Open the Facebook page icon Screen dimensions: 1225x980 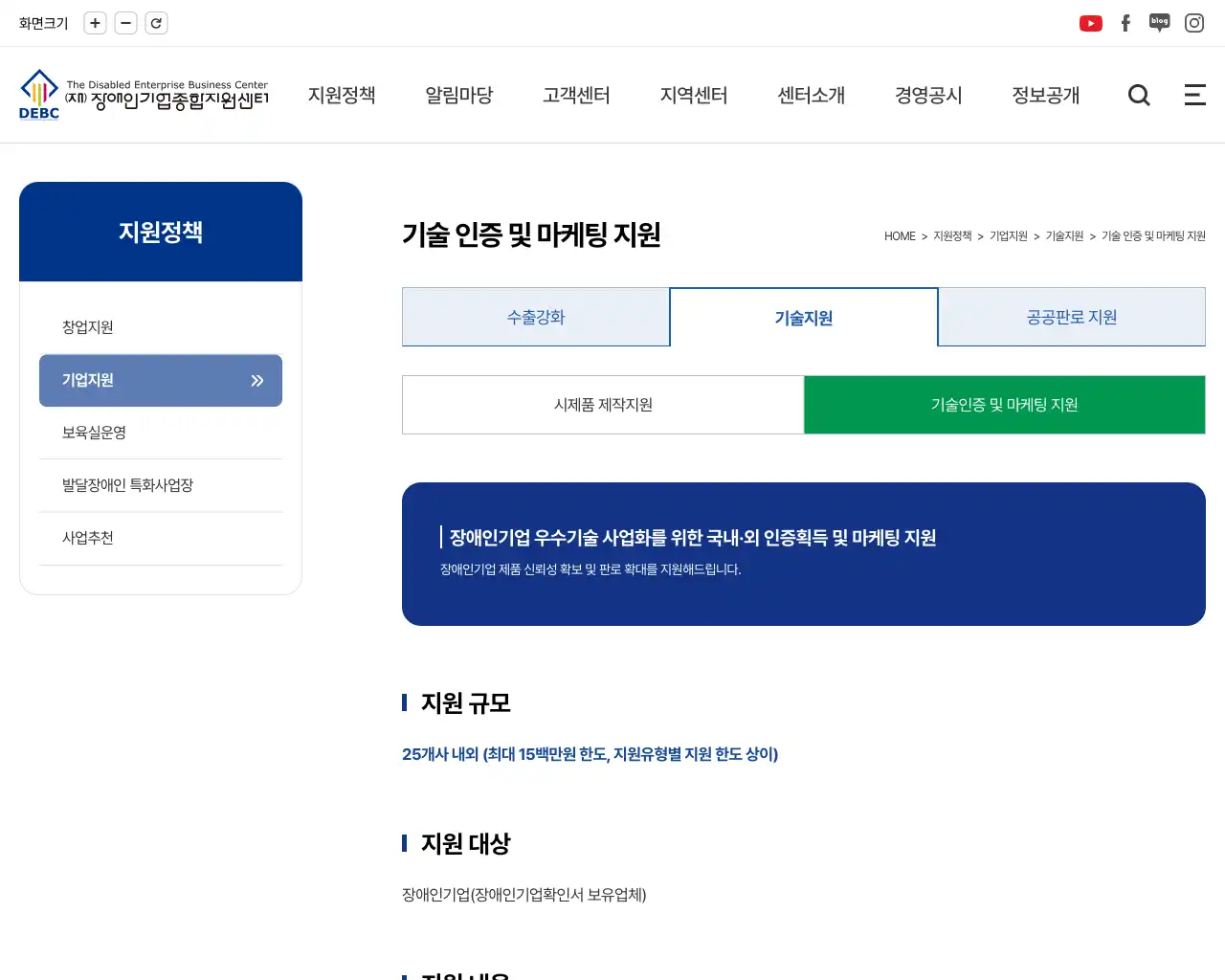[1125, 23]
